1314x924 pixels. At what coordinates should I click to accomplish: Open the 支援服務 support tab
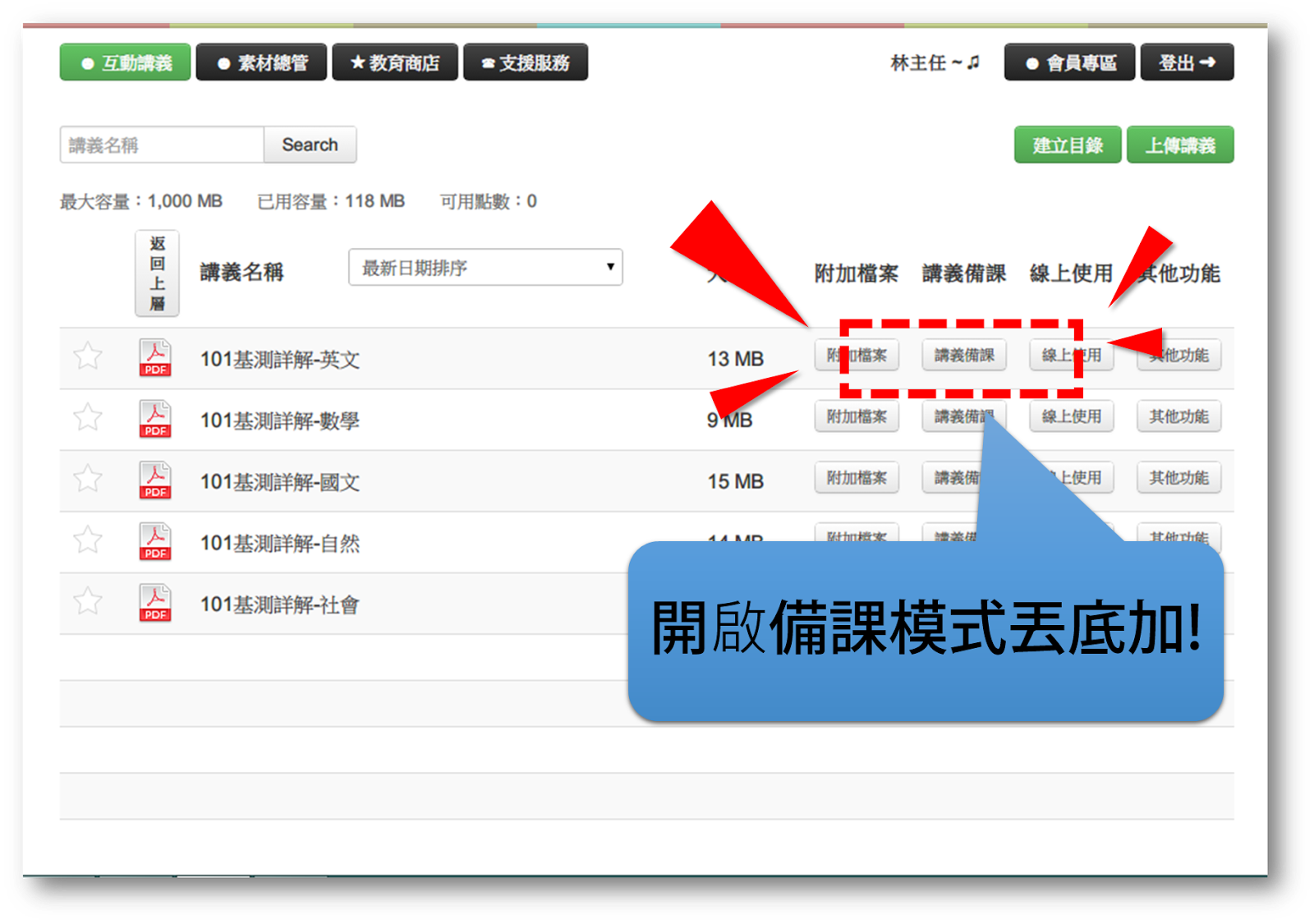(526, 62)
